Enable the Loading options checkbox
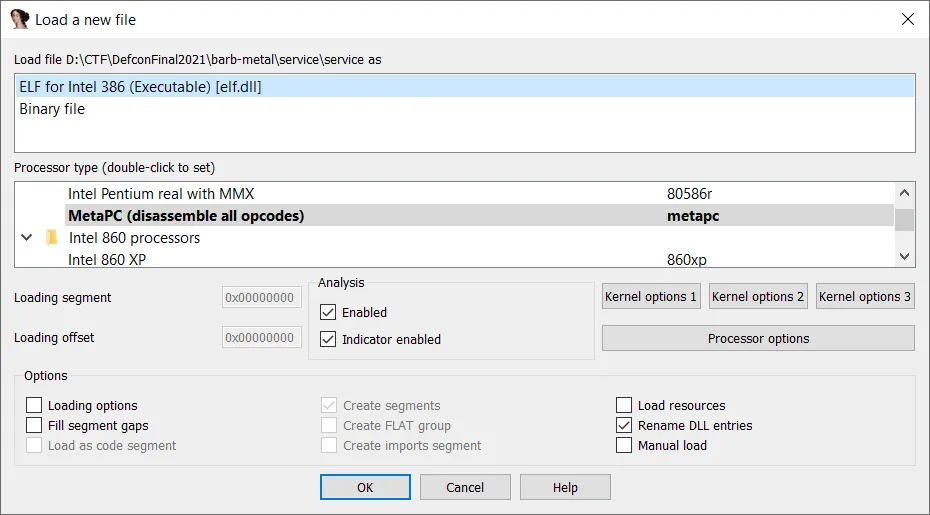The image size is (930, 515). (35, 406)
